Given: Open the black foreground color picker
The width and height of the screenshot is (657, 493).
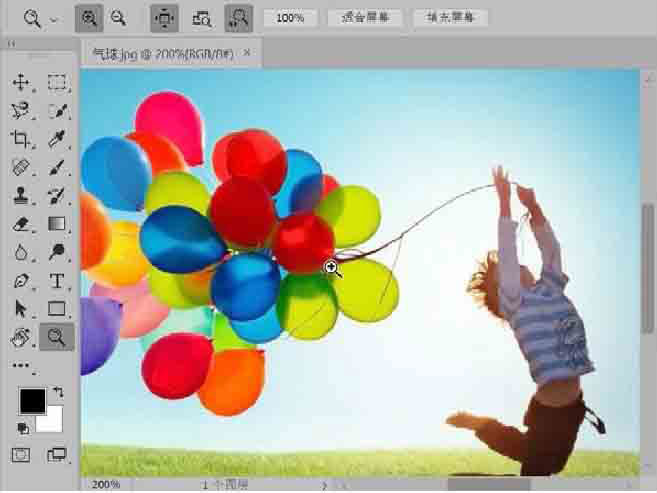Looking at the screenshot, I should pyautogui.click(x=32, y=401).
